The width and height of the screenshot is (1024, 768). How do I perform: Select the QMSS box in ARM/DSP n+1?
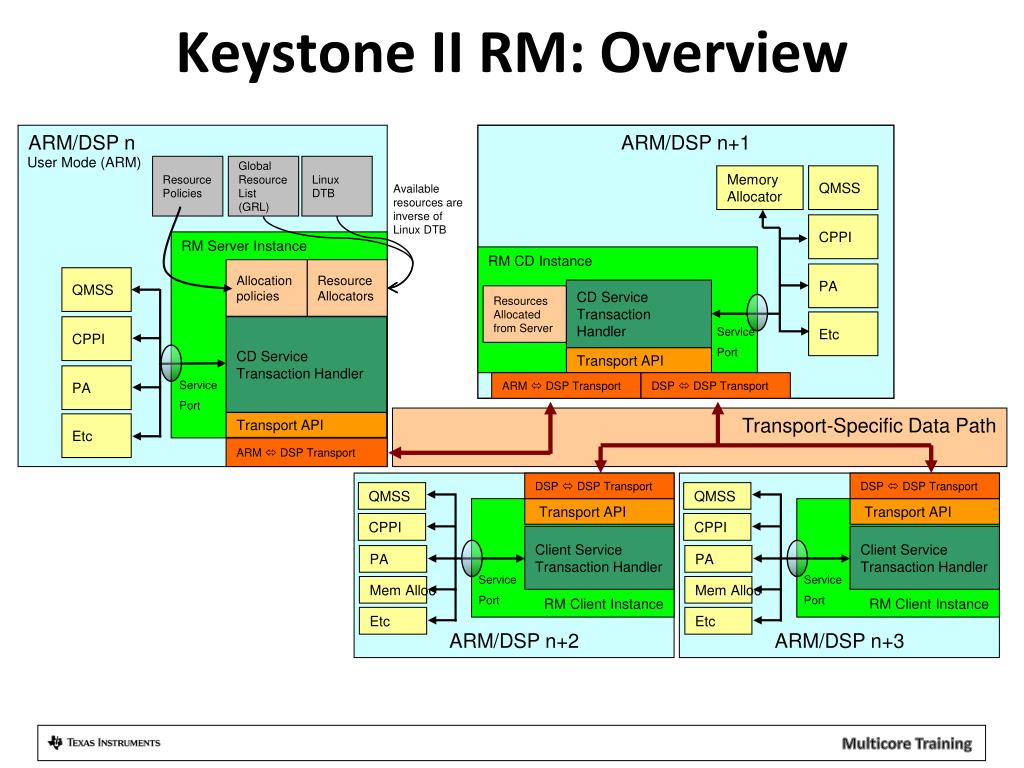(843, 188)
